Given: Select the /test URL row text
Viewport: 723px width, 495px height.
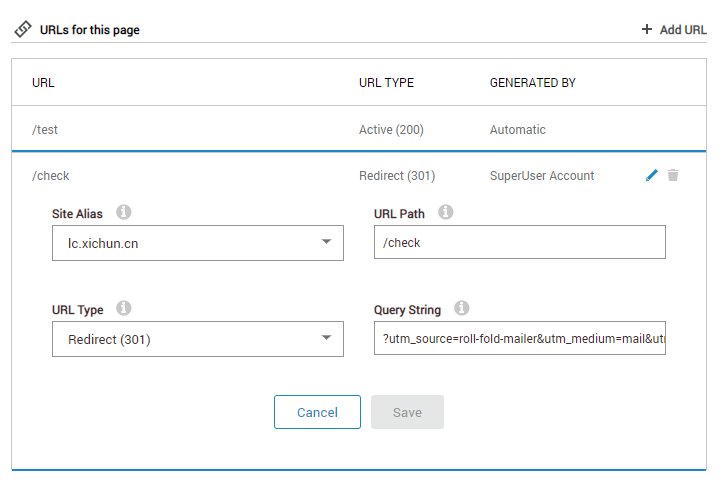Looking at the screenshot, I should 45,130.
